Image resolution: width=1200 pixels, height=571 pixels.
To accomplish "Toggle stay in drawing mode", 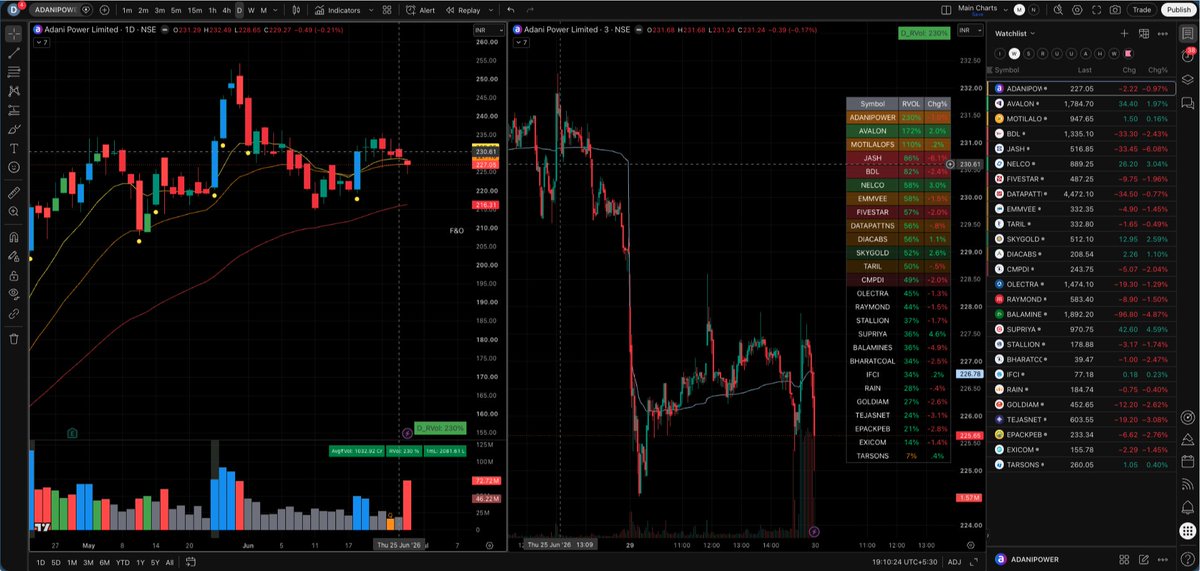I will click(x=14, y=256).
